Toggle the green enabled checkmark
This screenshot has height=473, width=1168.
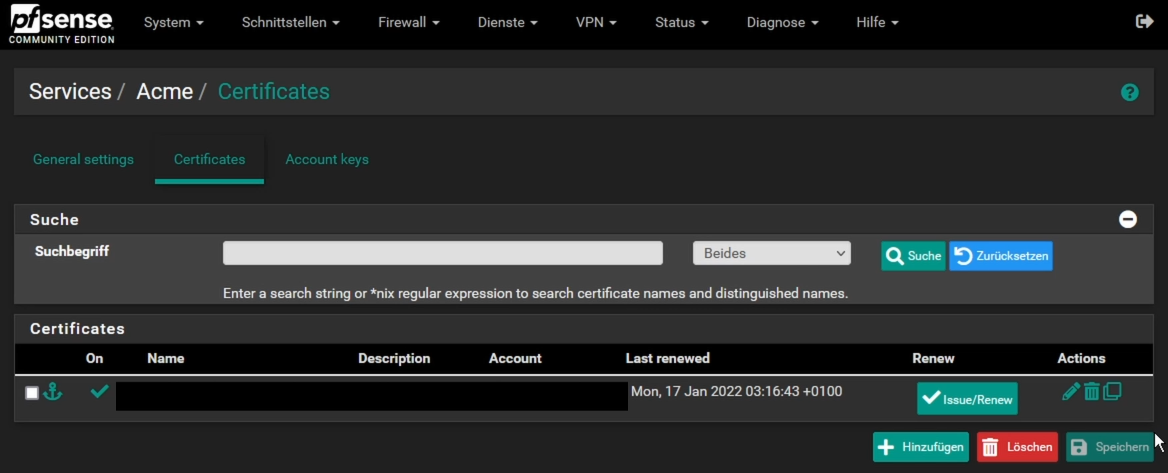pyautogui.click(x=99, y=390)
